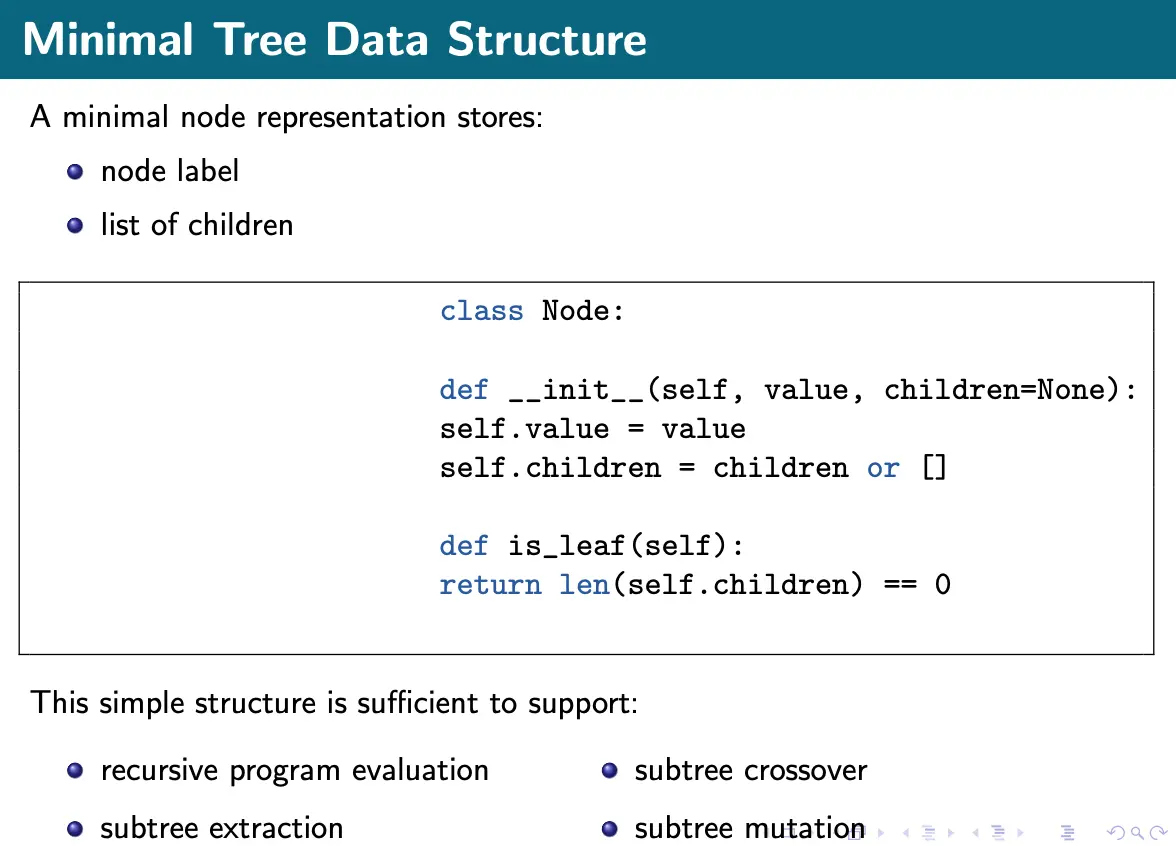The height and width of the screenshot is (846, 1176).
Task: Click the subsection navigation icon
Action: coord(928,832)
